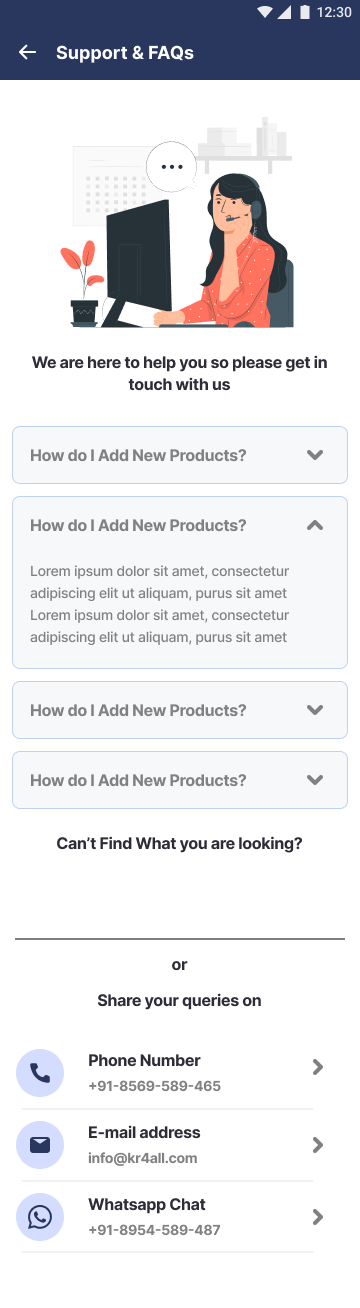Go back using the arrow icon

pyautogui.click(x=28, y=52)
